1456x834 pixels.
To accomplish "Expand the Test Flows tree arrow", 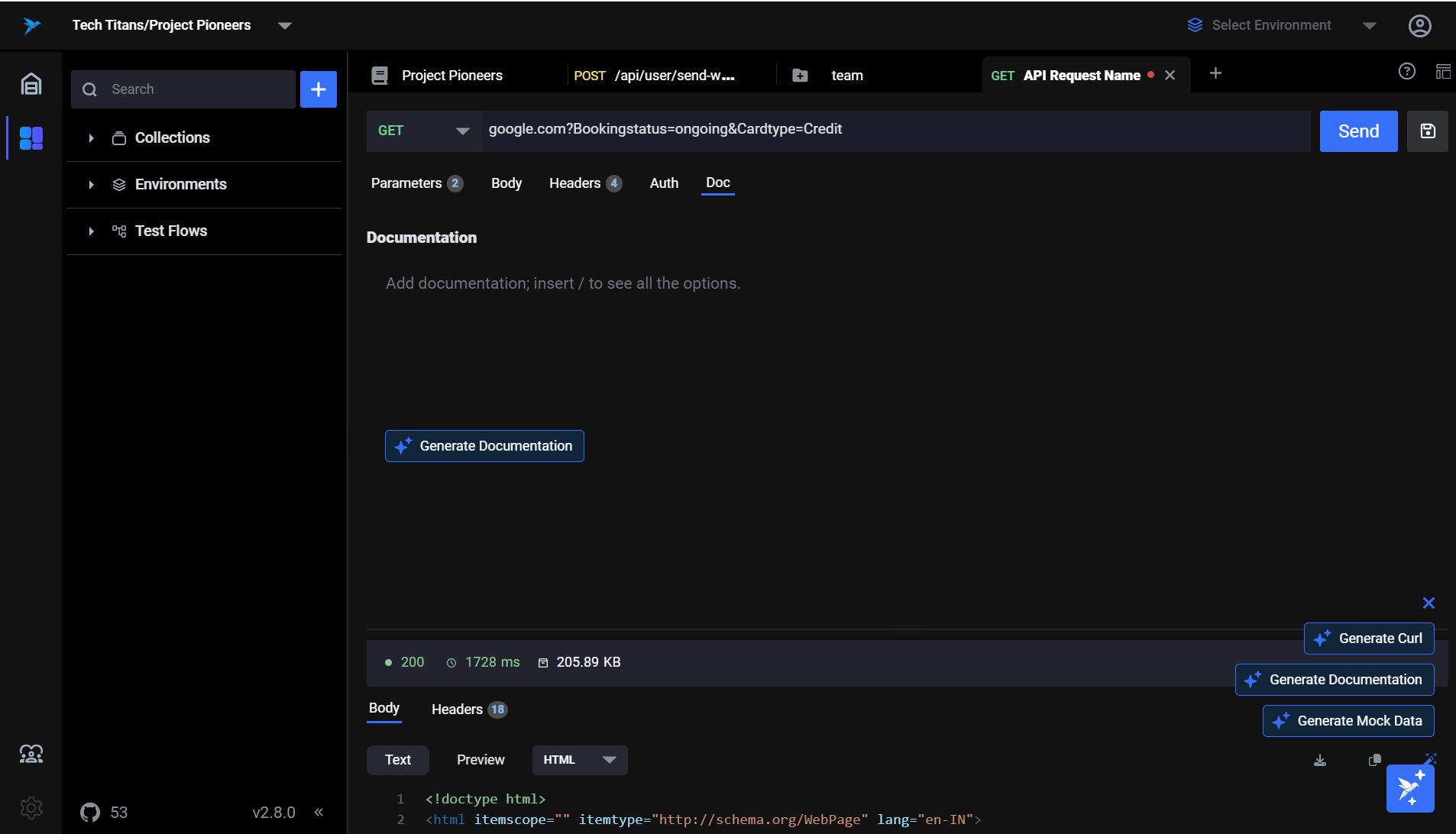I will tap(91, 231).
